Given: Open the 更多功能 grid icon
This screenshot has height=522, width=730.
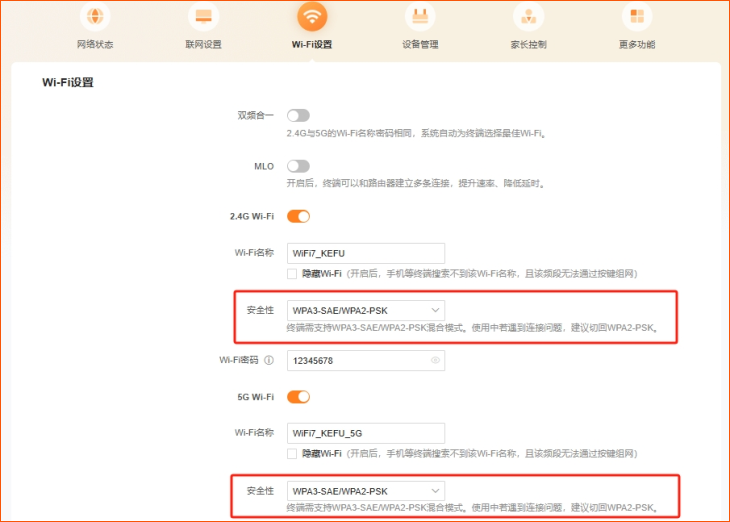Looking at the screenshot, I should (x=637, y=16).
